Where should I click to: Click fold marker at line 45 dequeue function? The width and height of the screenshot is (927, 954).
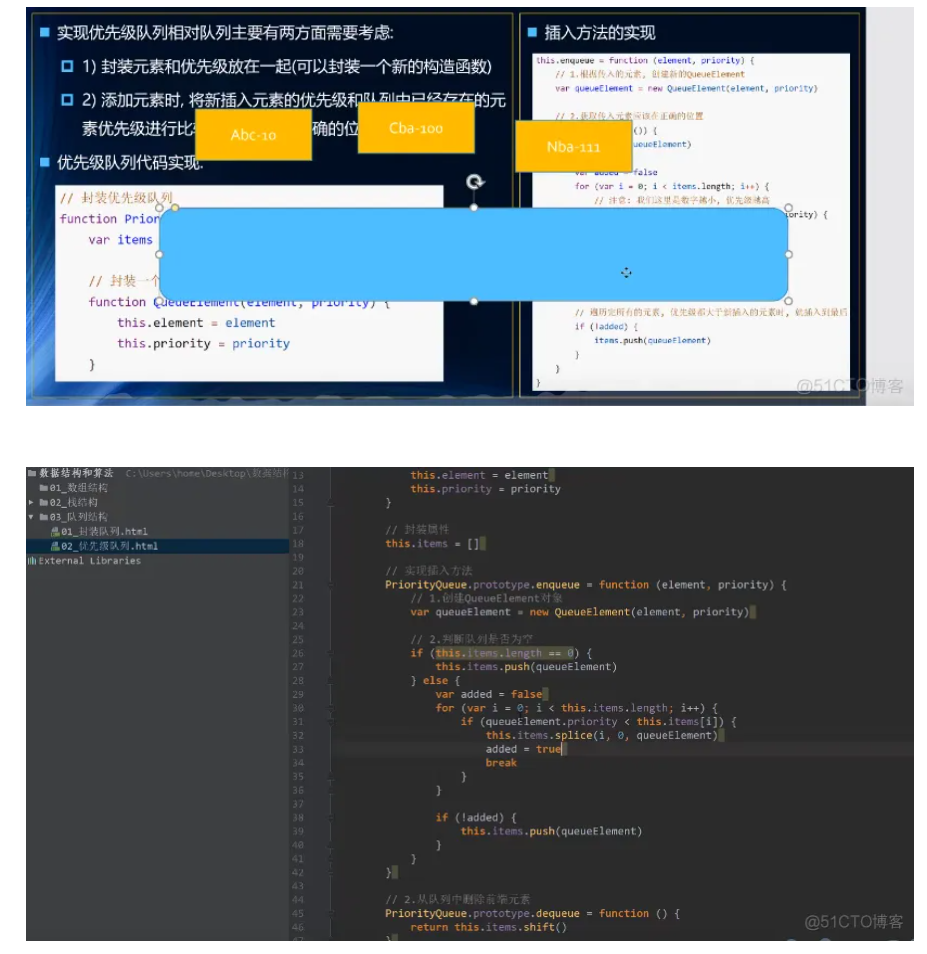pos(330,913)
